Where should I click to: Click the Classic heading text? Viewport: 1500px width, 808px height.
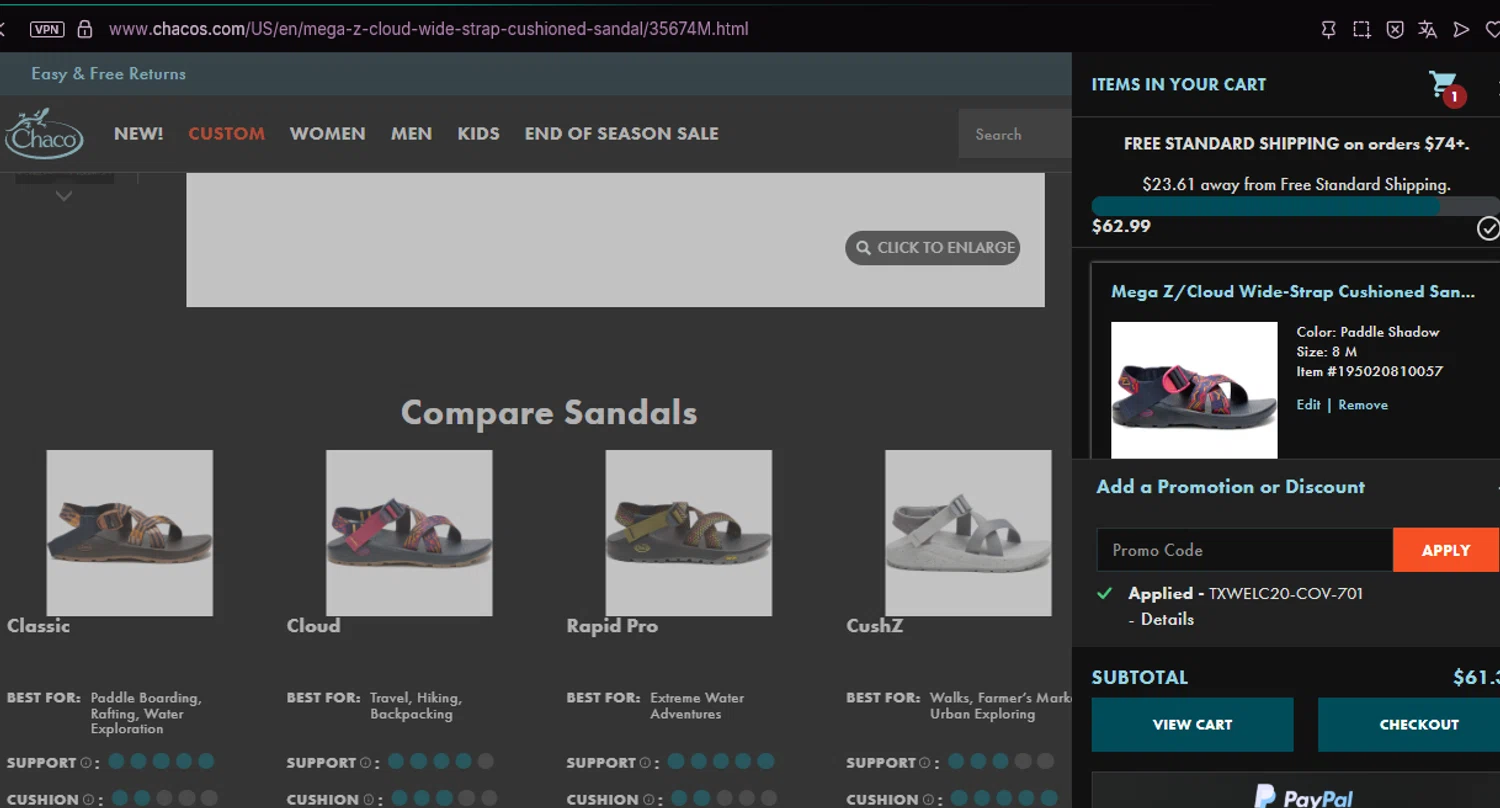tap(38, 626)
